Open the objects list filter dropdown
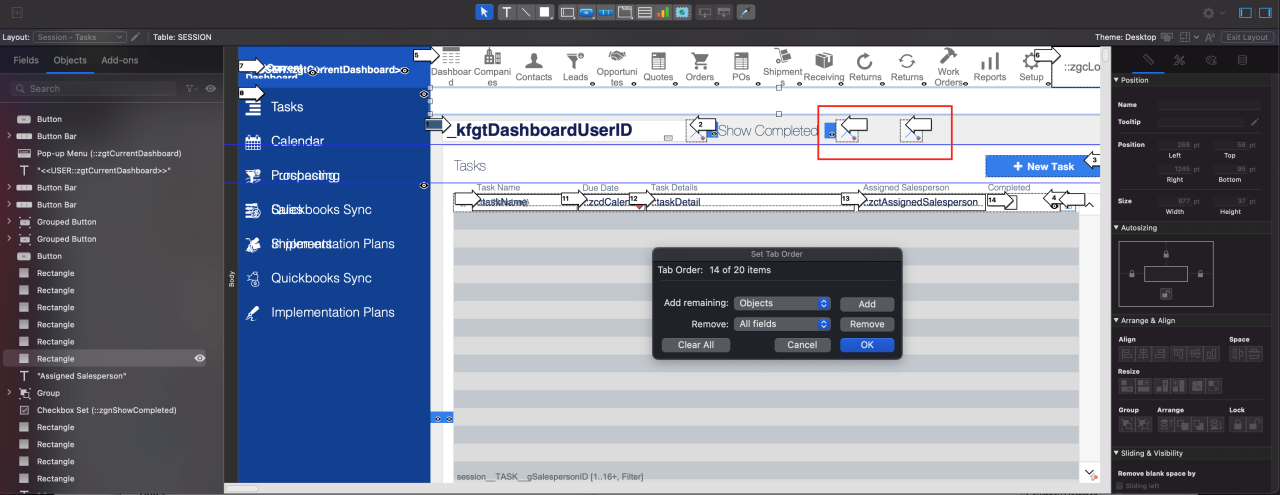 pyautogui.click(x=191, y=88)
